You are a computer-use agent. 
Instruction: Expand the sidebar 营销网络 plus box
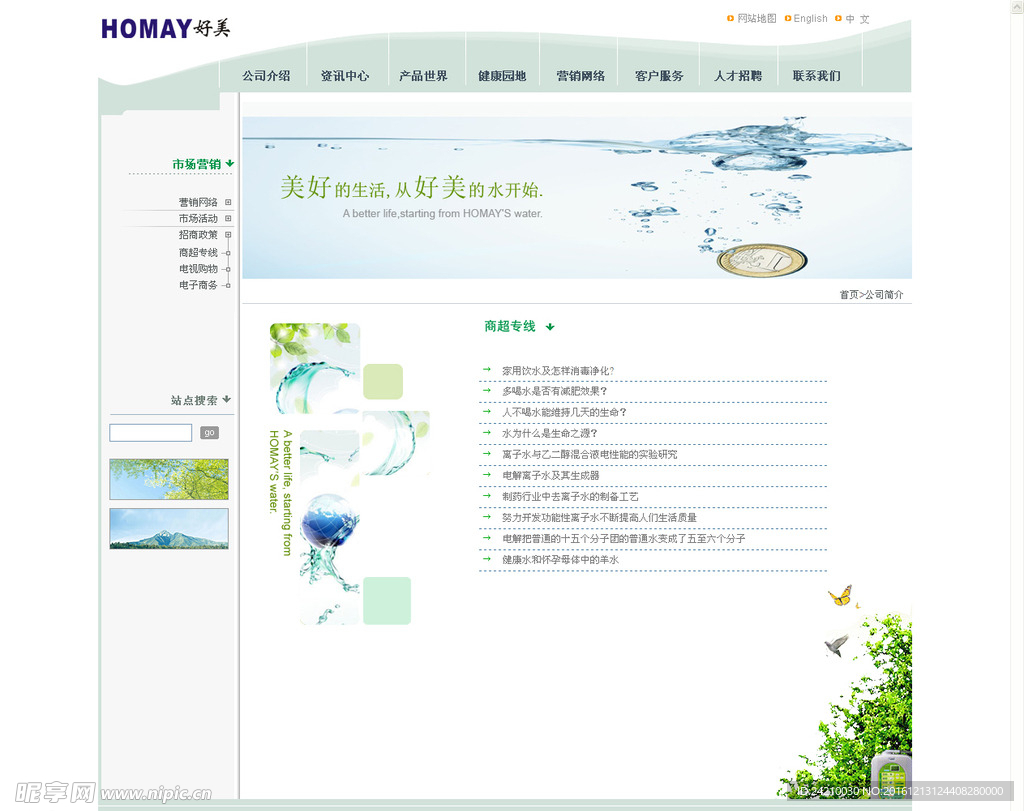[228, 202]
